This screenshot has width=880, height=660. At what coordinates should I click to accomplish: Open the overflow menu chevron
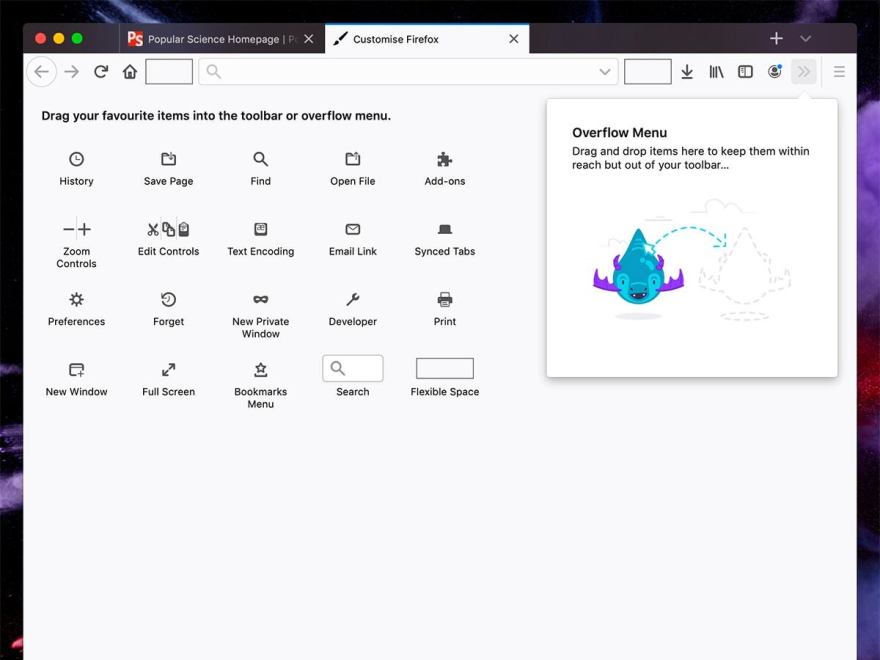point(804,71)
